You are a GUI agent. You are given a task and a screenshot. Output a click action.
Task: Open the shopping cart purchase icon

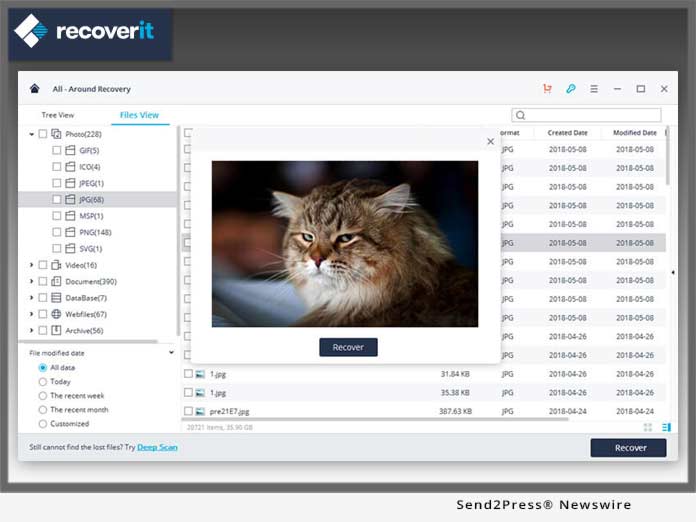547,89
